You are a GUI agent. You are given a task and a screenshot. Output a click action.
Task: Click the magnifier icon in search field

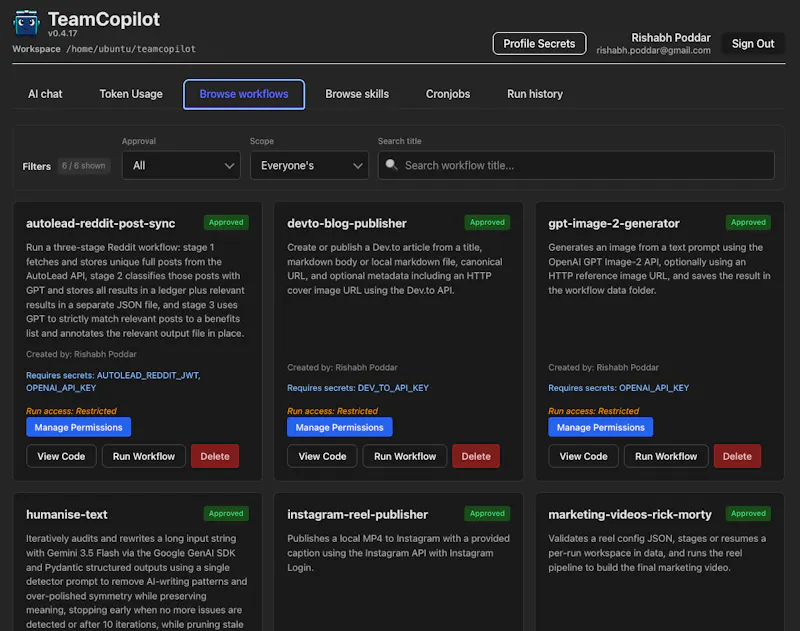391,165
